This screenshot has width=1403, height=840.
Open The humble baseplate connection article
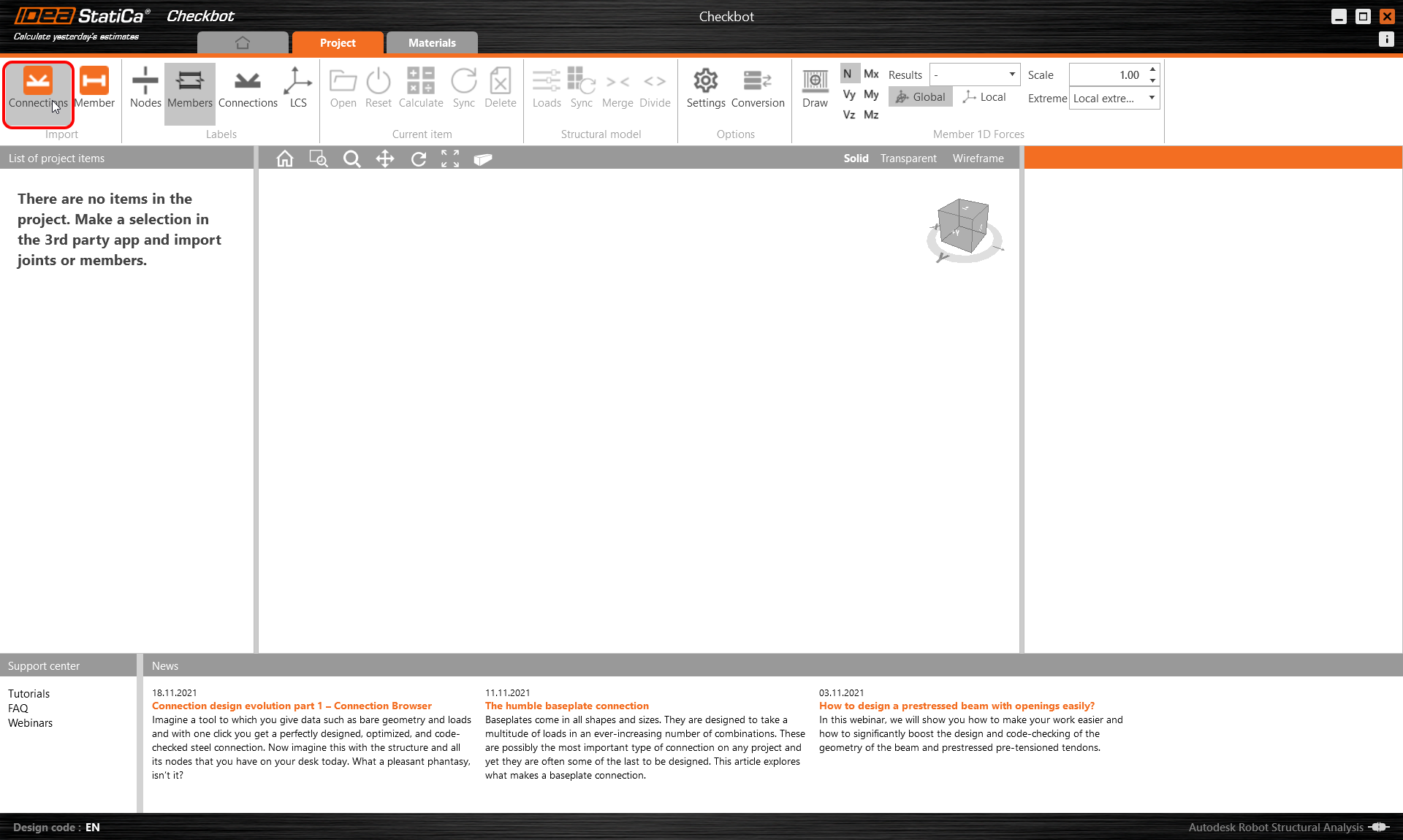(x=566, y=706)
